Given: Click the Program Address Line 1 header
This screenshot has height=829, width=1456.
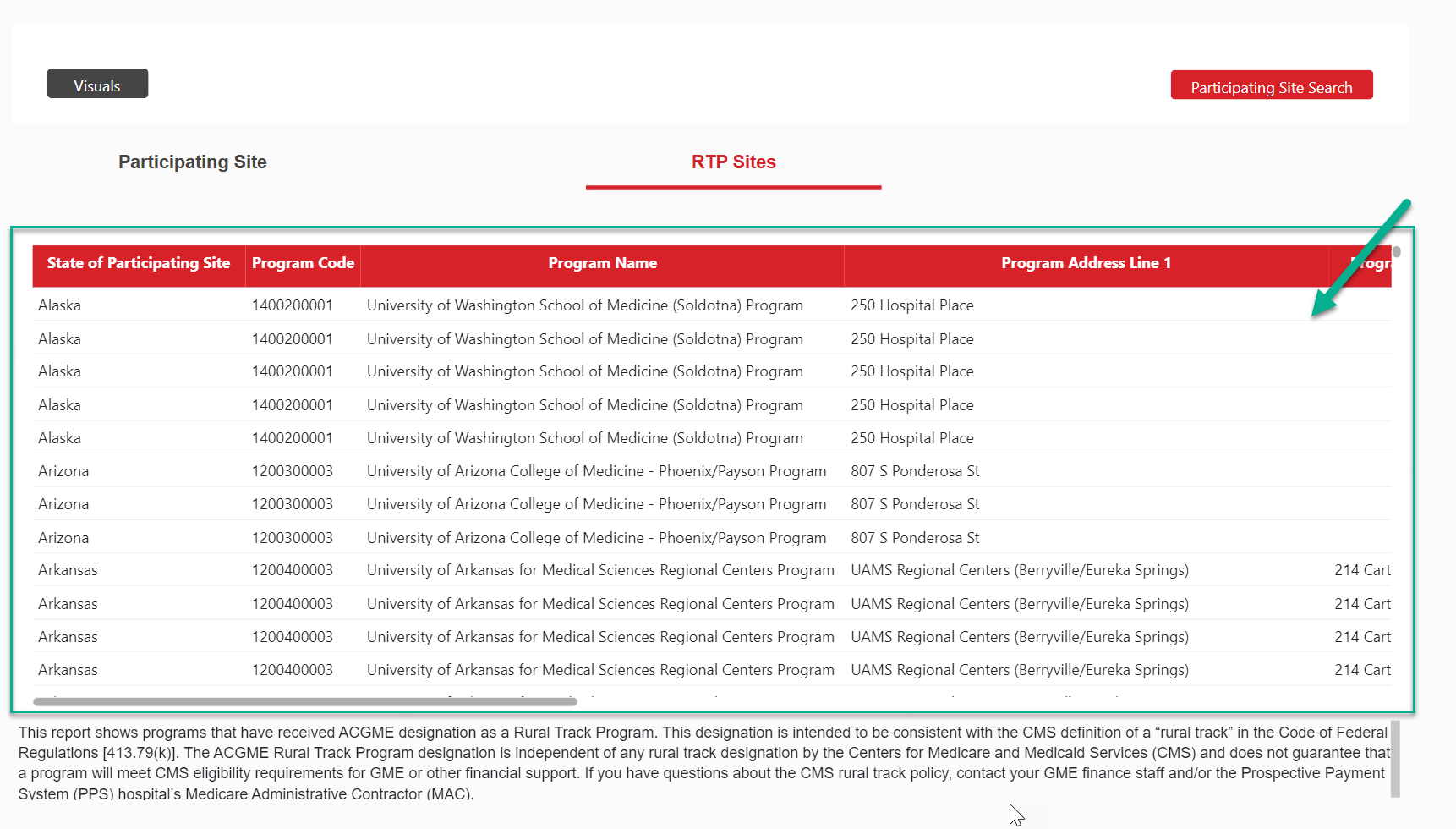Looking at the screenshot, I should [x=1086, y=263].
